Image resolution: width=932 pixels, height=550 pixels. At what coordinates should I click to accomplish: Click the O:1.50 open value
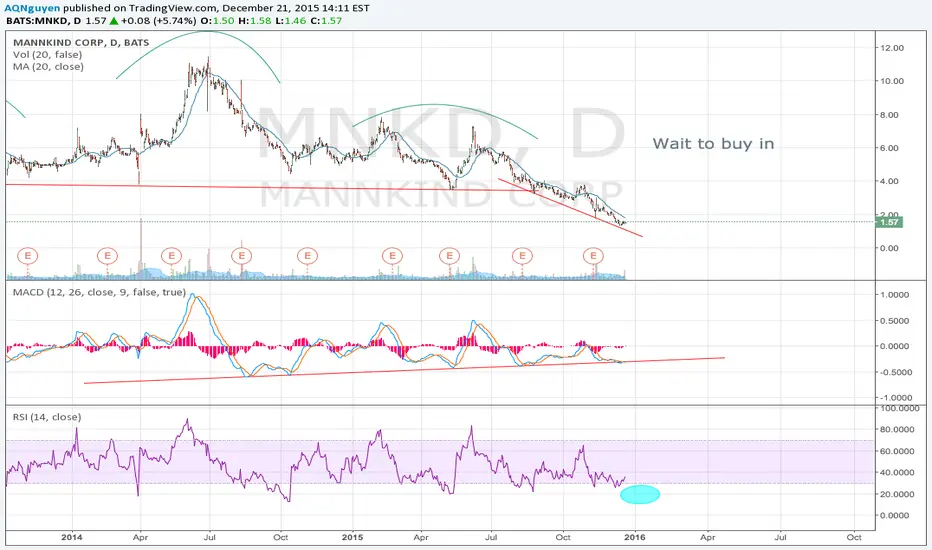click(217, 21)
